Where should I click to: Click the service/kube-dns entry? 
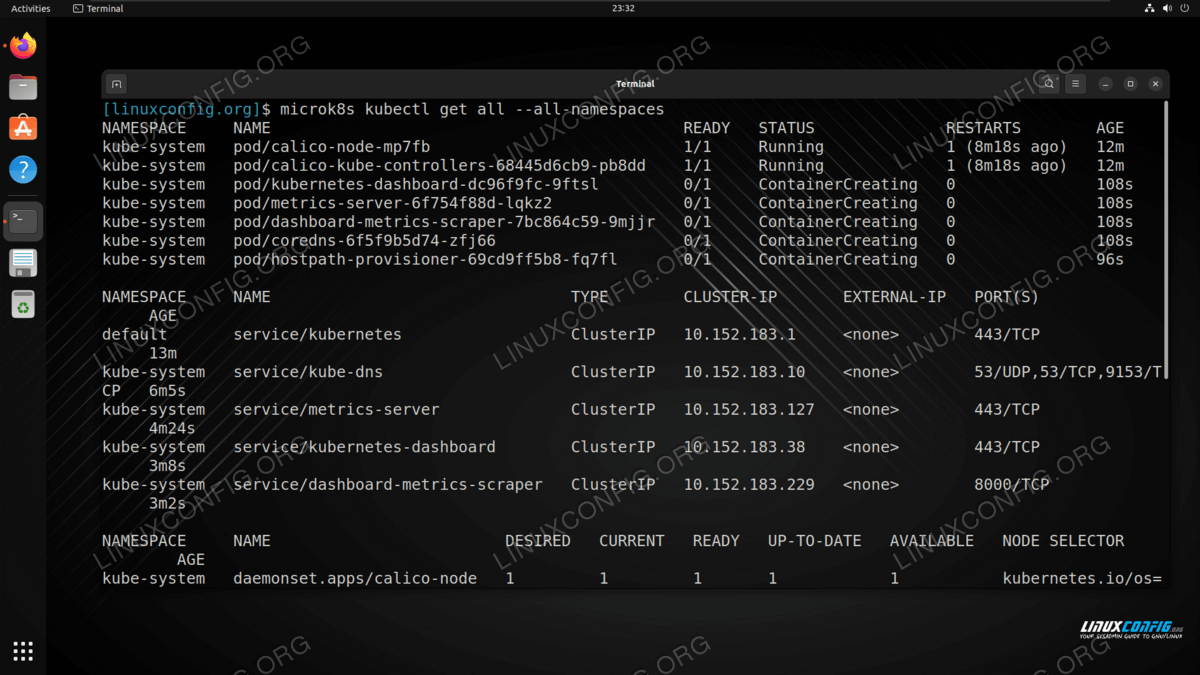point(308,372)
